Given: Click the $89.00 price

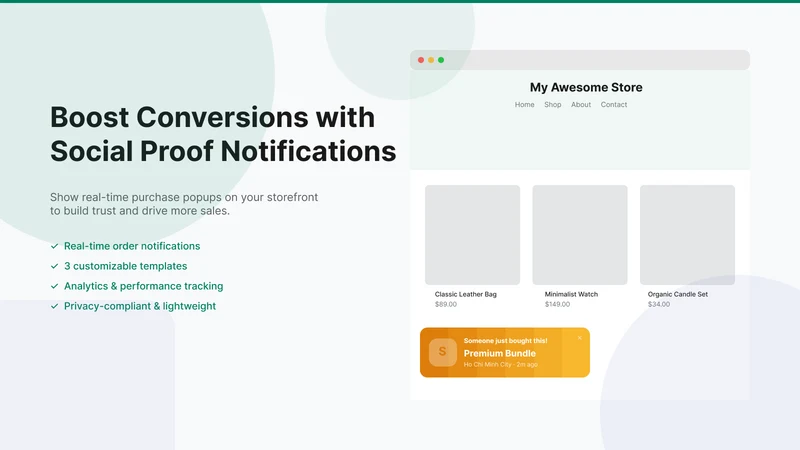Looking at the screenshot, I should [x=446, y=304].
